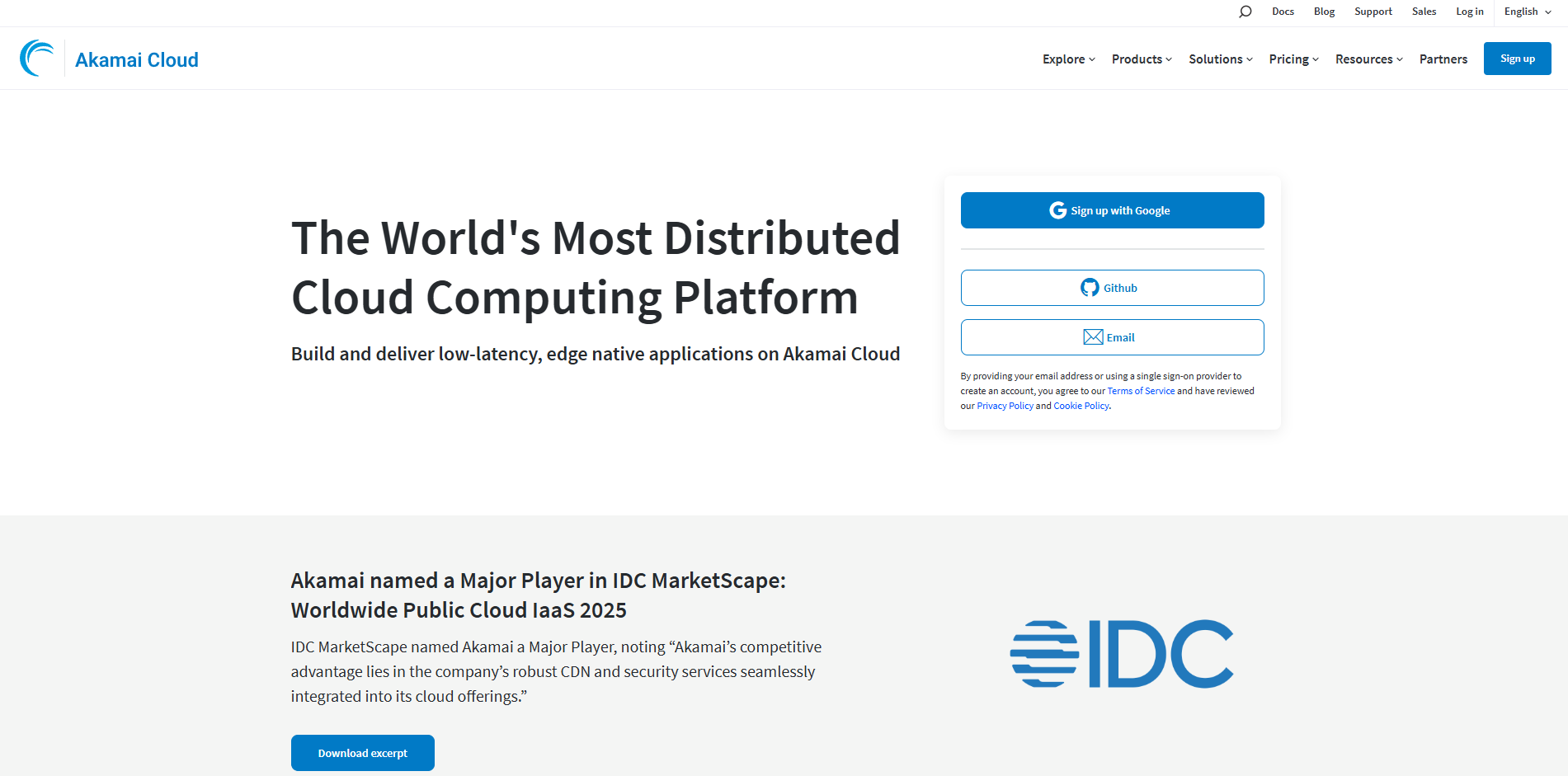Open the Sales link in top bar

(x=1424, y=12)
